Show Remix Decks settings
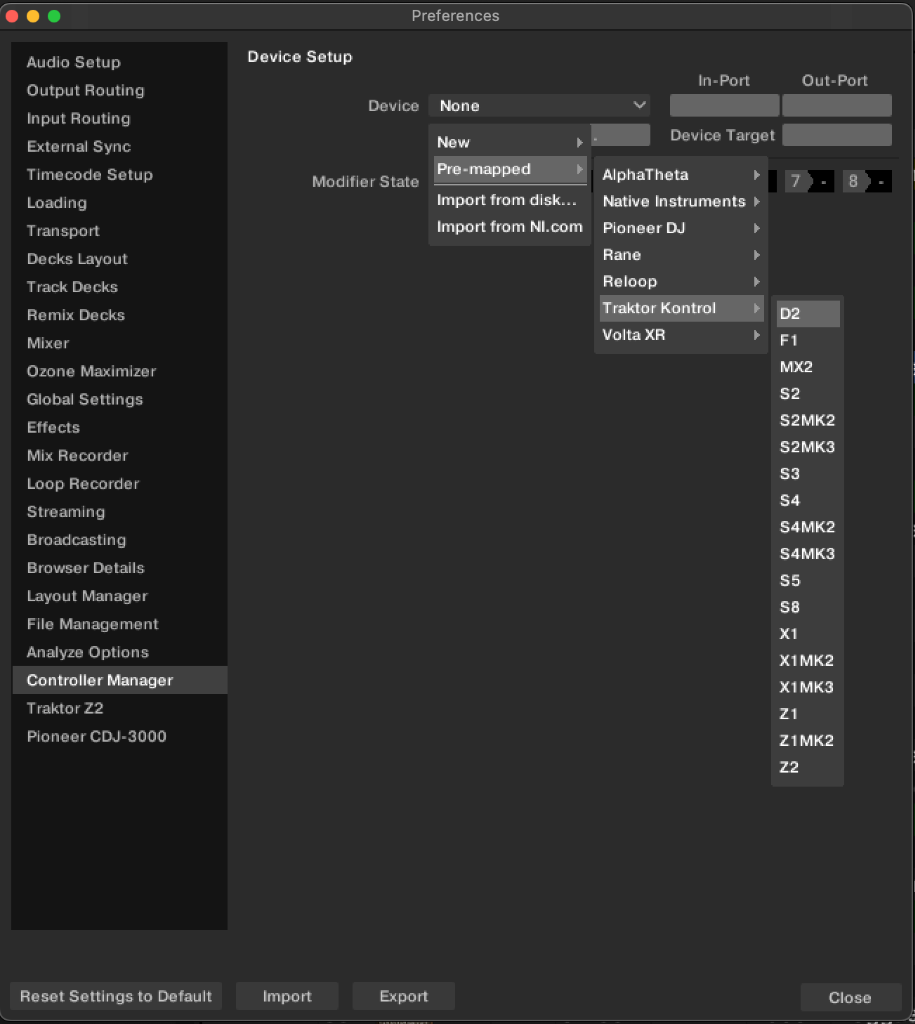 (120, 315)
